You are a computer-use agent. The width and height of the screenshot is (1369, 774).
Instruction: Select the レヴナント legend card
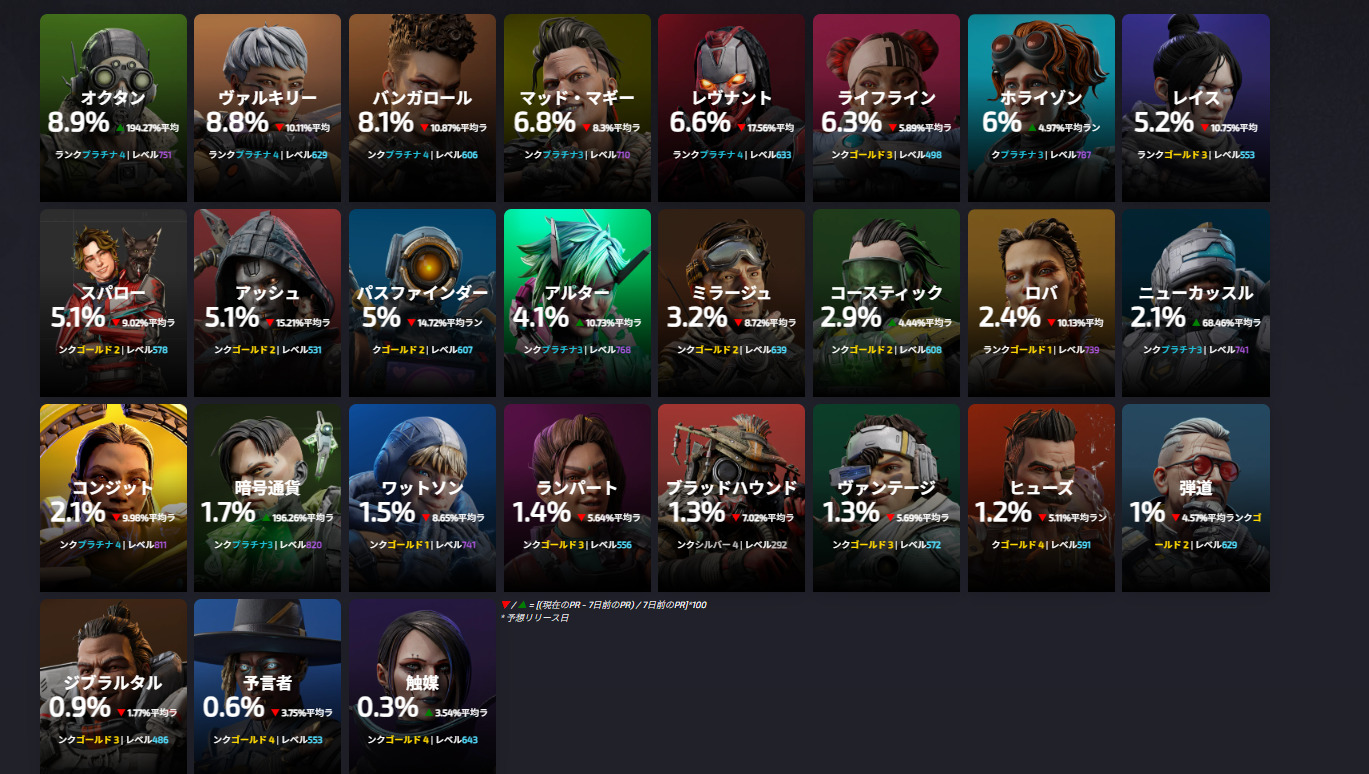pos(731,108)
